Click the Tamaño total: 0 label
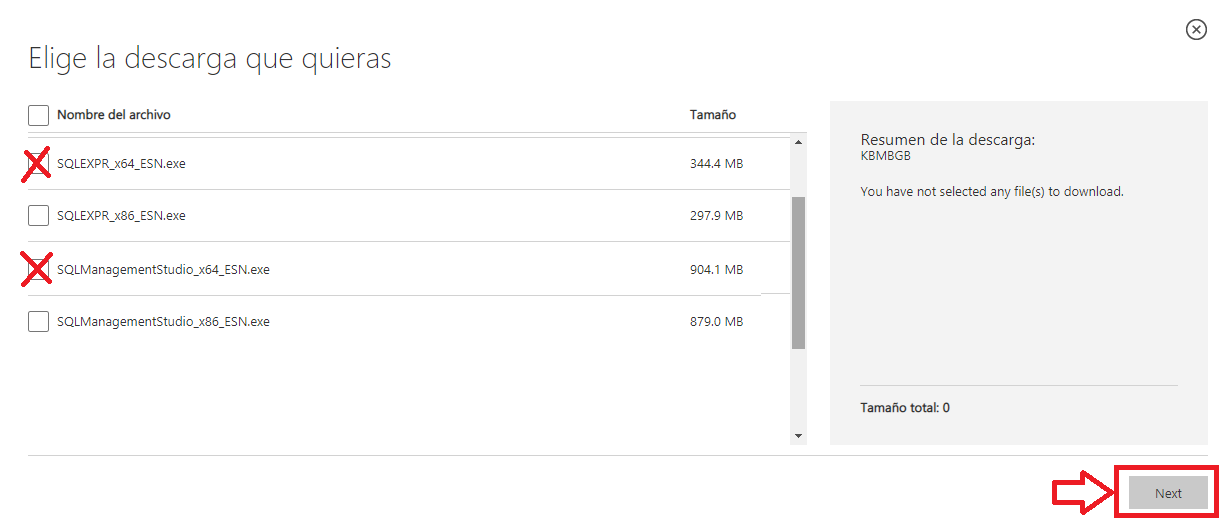This screenshot has width=1225, height=522. 905,408
